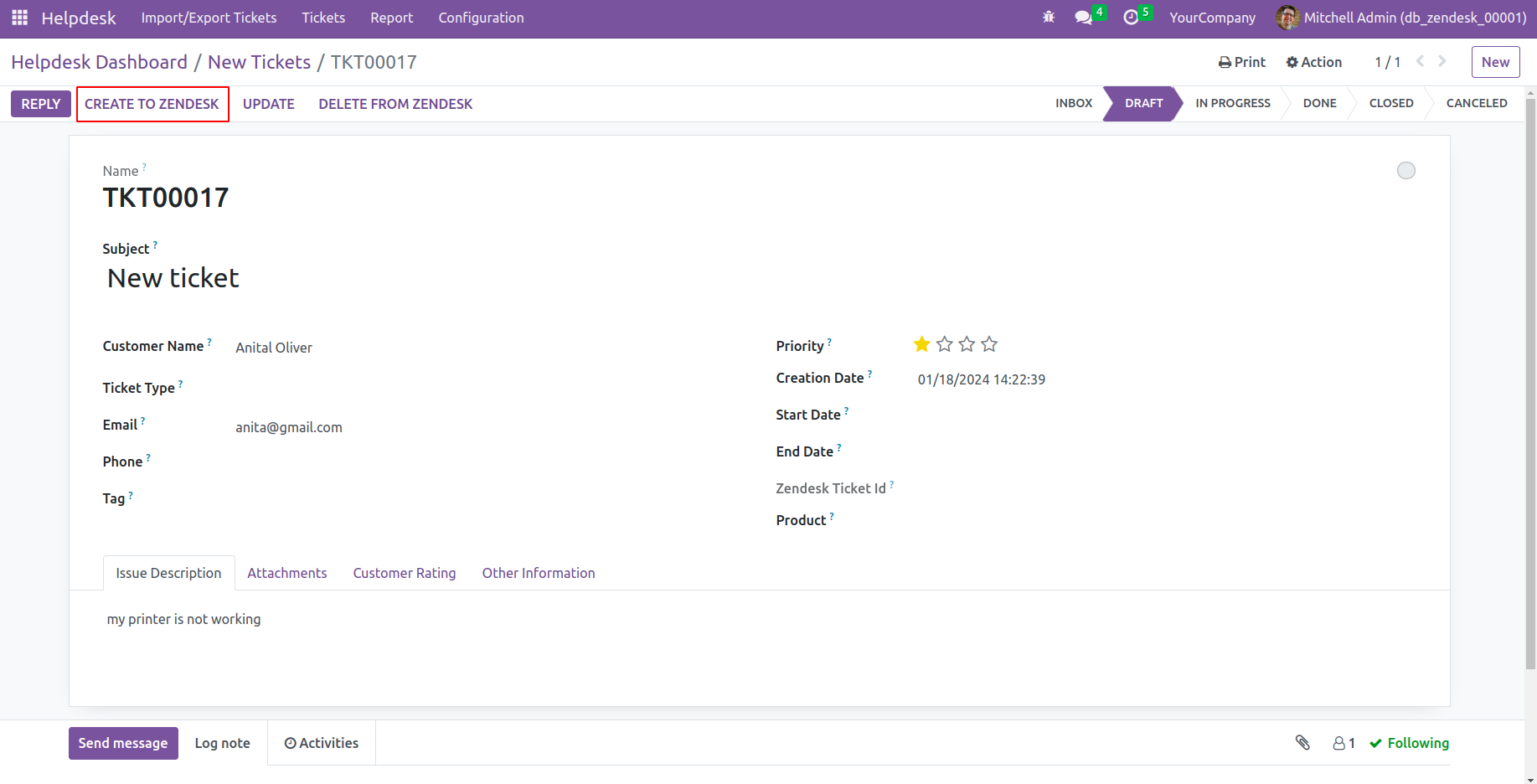Click the REPLY button
The image size is (1537, 784).
(41, 104)
